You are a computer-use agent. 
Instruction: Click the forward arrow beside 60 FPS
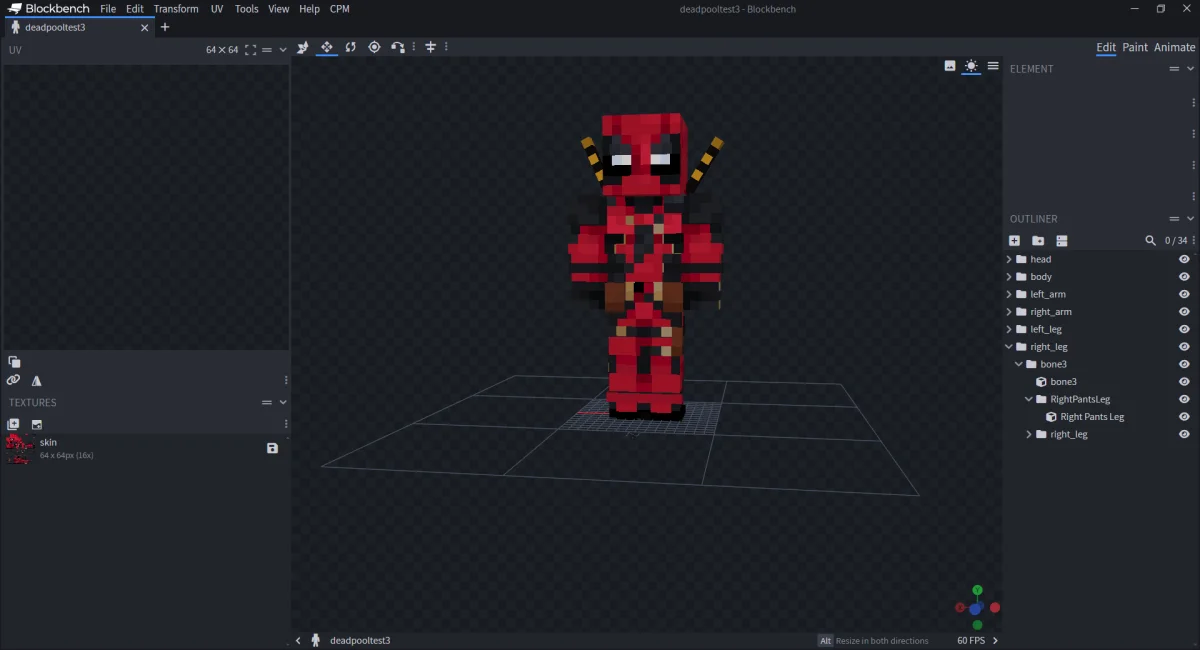pos(995,640)
